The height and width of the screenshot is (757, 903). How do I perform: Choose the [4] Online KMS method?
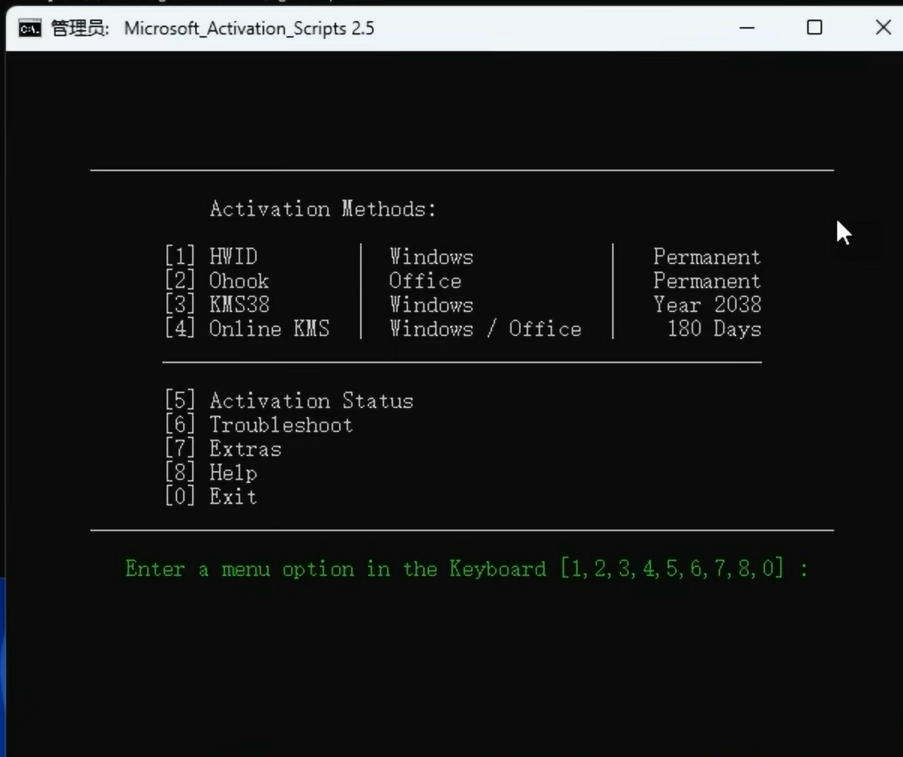tap(247, 329)
